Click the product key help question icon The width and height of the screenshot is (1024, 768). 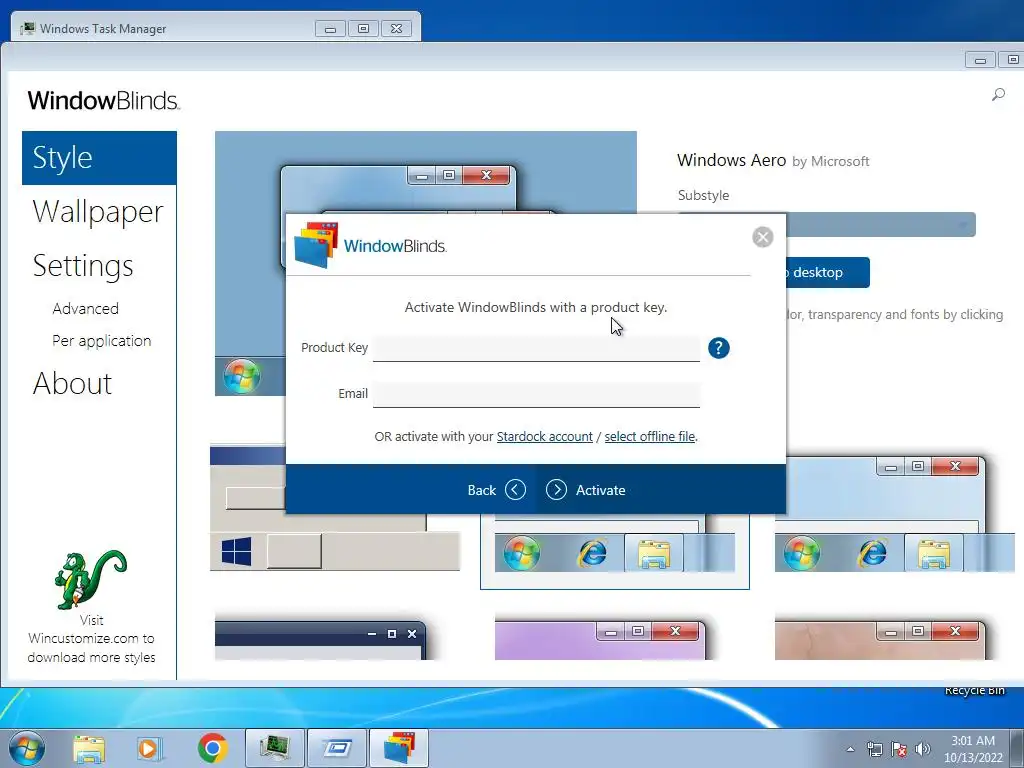click(x=718, y=348)
